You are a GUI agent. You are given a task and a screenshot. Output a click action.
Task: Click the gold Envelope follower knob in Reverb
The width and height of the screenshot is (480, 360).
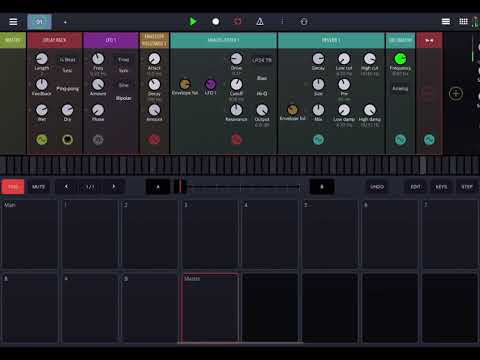pos(293,110)
